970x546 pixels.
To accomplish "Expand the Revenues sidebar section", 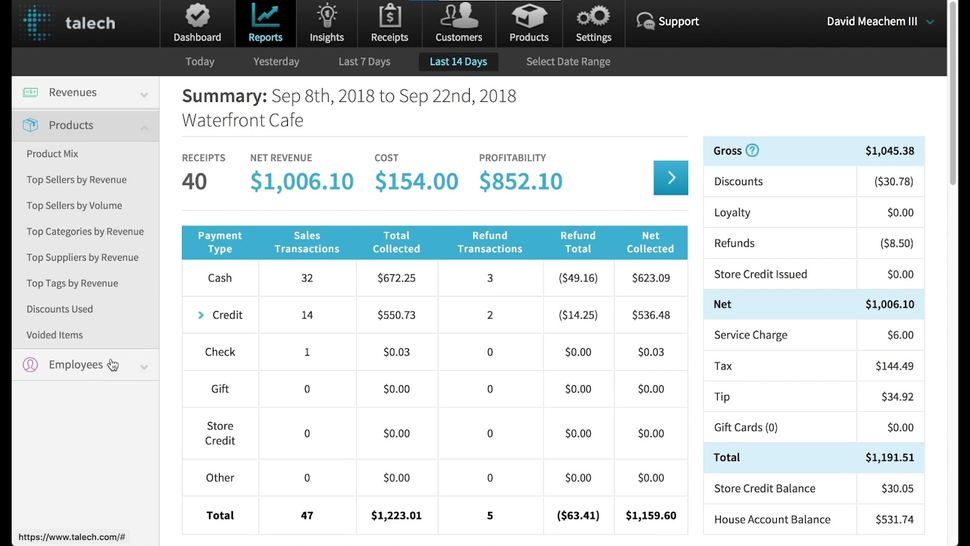I will (x=85, y=93).
